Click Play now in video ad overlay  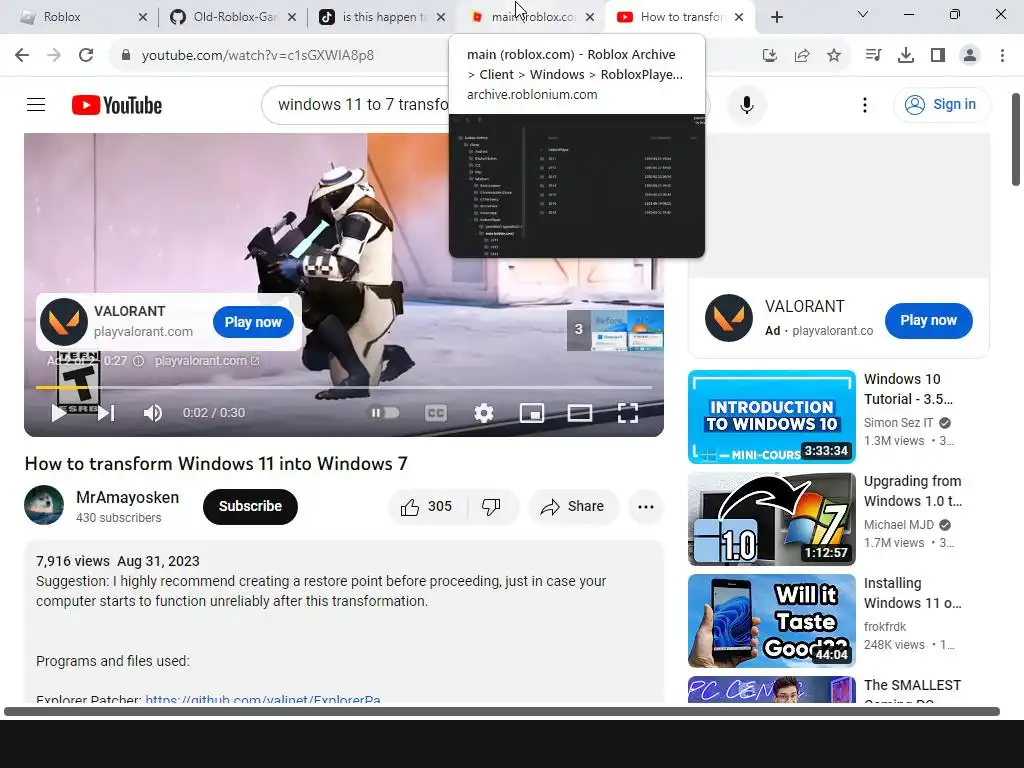pyautogui.click(x=253, y=322)
